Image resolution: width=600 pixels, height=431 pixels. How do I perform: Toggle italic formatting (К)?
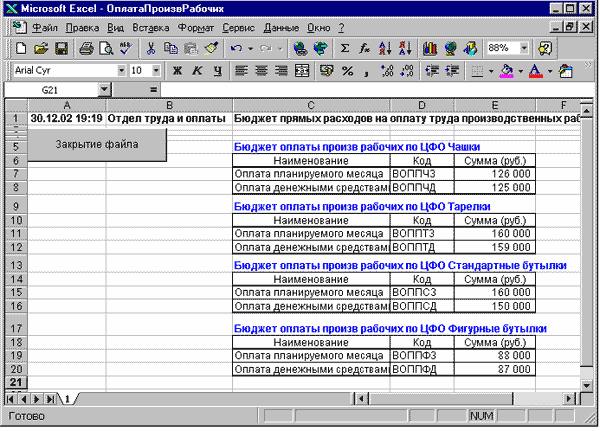[x=197, y=71]
